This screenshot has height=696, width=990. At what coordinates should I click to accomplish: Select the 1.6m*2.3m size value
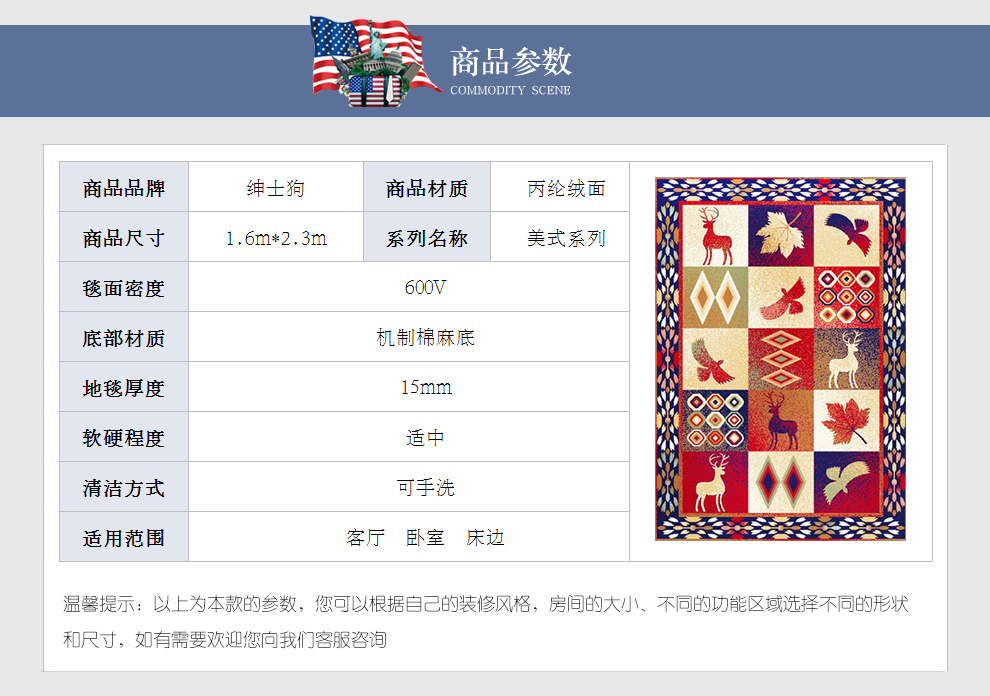277,238
